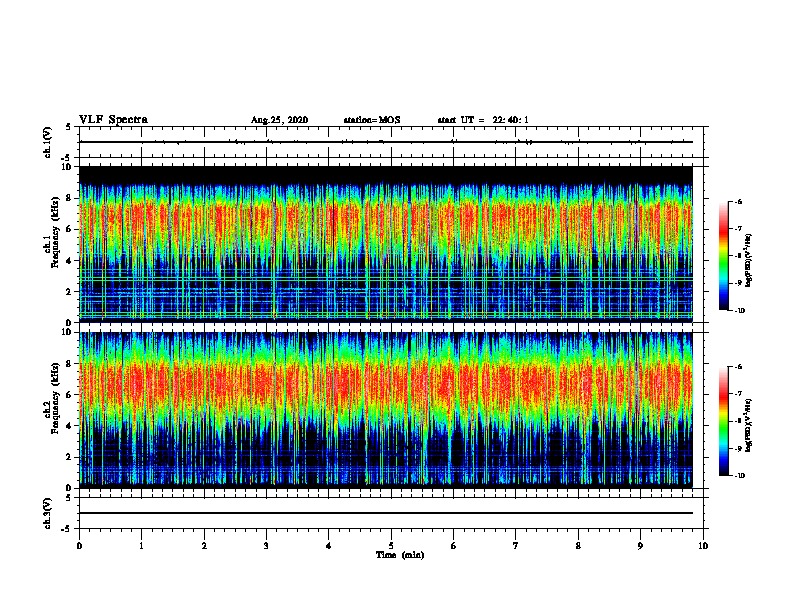Click the 'Time (min)' axis label
Image resolution: width=792 pixels, height=612 pixels.
(x=400, y=555)
